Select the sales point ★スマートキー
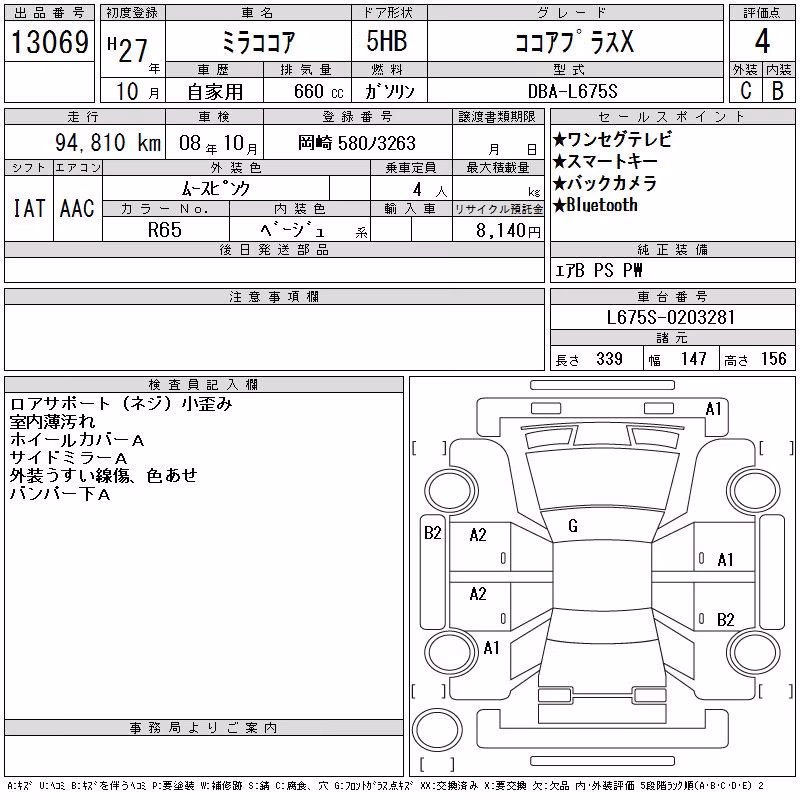 (x=605, y=161)
